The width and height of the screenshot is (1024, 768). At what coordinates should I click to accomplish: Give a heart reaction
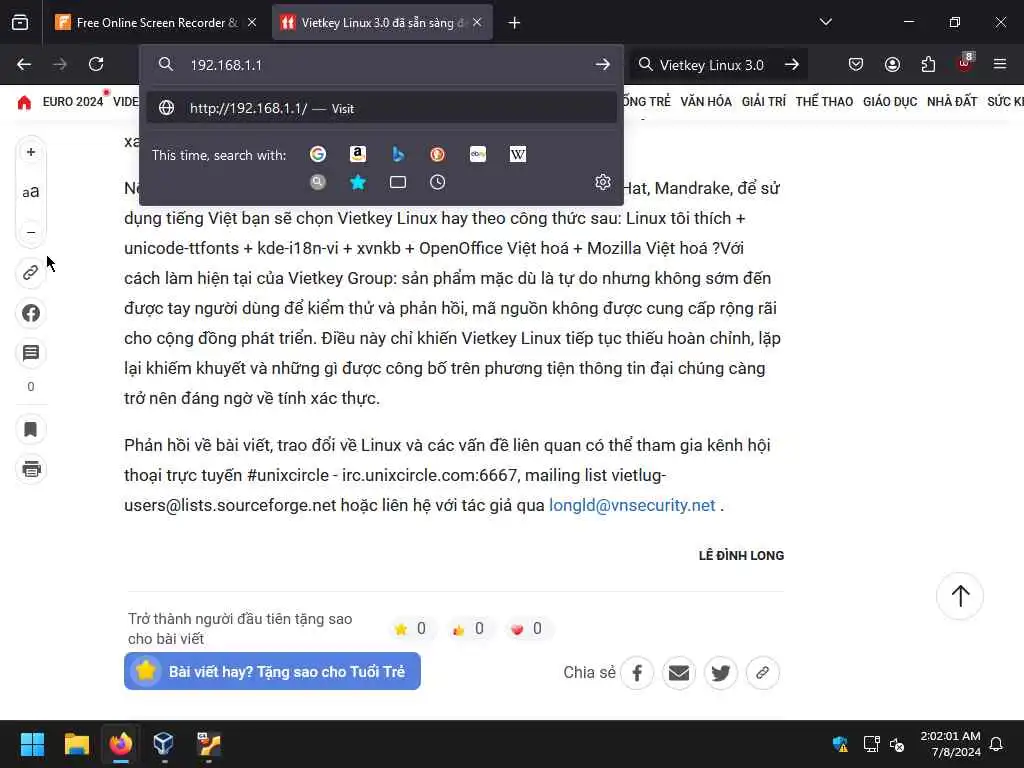pyautogui.click(x=526, y=628)
